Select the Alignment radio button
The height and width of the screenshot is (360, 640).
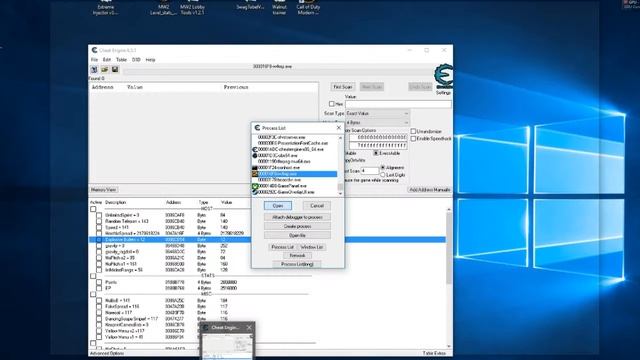point(383,168)
